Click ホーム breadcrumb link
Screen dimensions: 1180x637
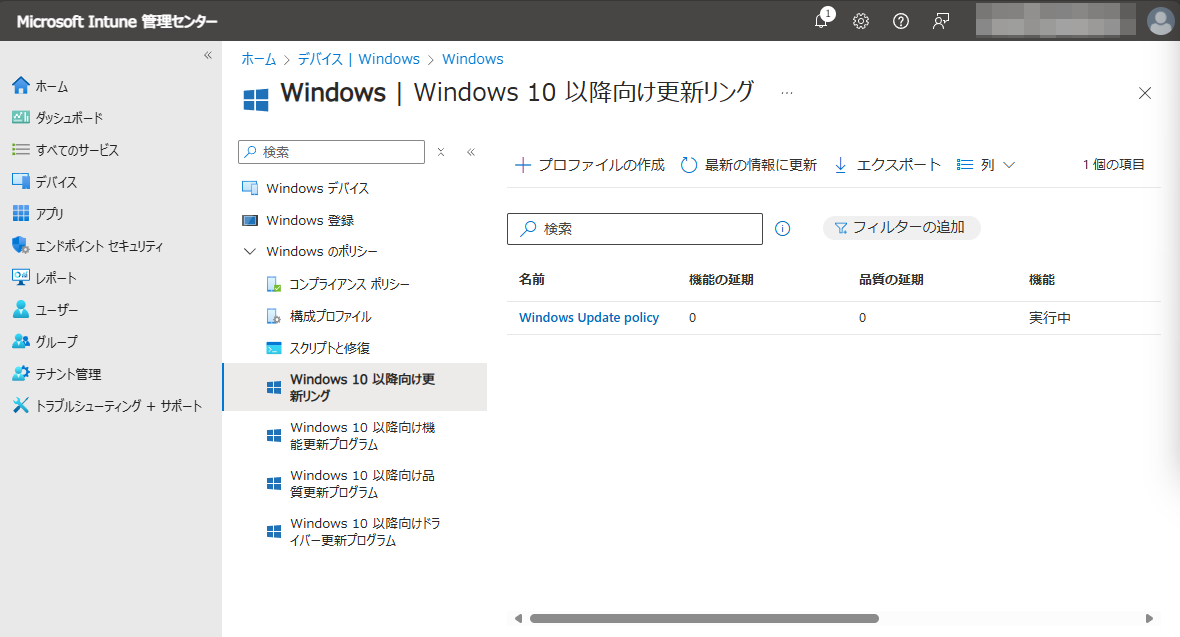click(259, 59)
